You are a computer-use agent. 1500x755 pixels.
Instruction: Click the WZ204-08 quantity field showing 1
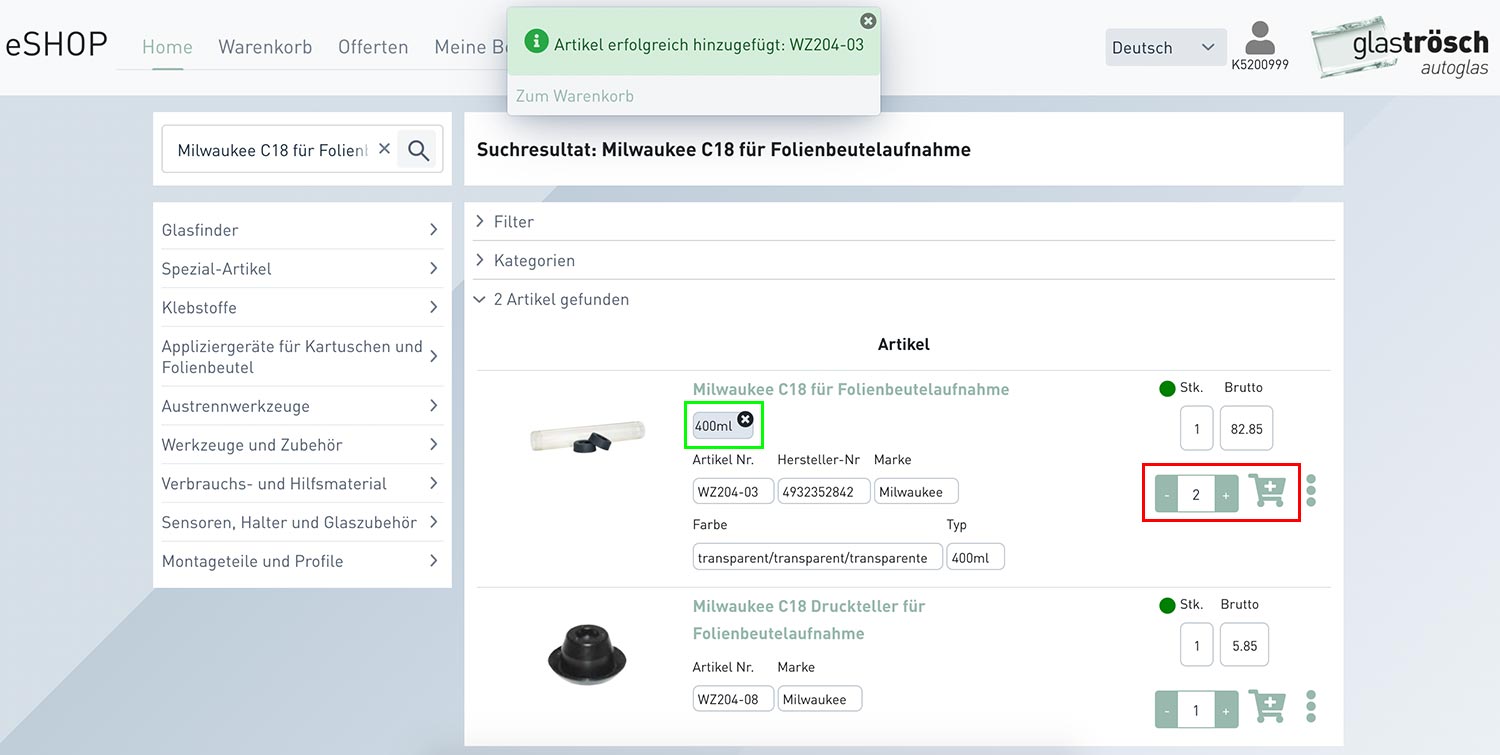click(1196, 710)
